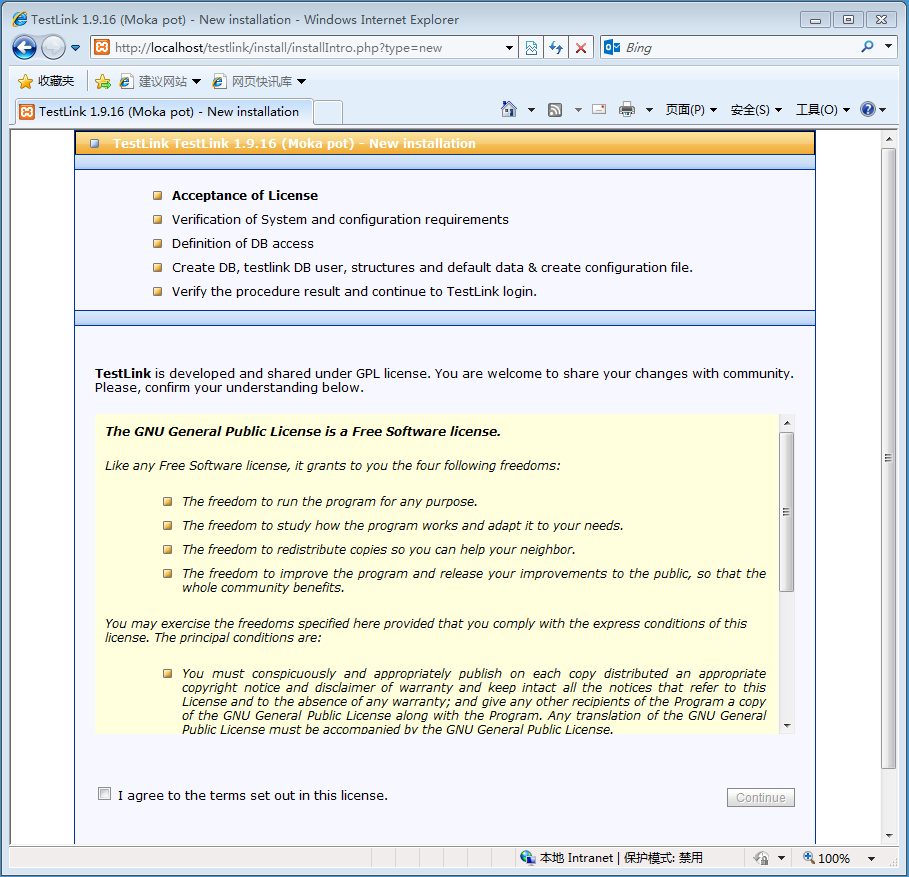The image size is (909, 877).
Task: Click the red Stop loading icon
Action: 581,48
